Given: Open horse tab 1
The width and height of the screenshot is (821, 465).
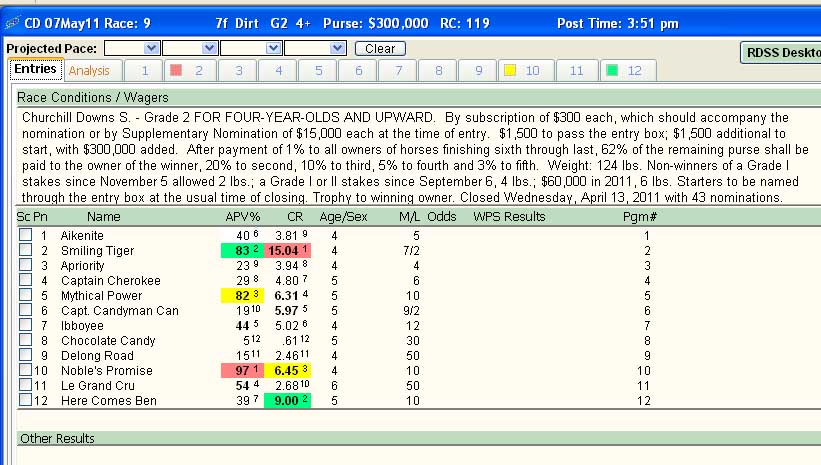Looking at the screenshot, I should (x=145, y=71).
